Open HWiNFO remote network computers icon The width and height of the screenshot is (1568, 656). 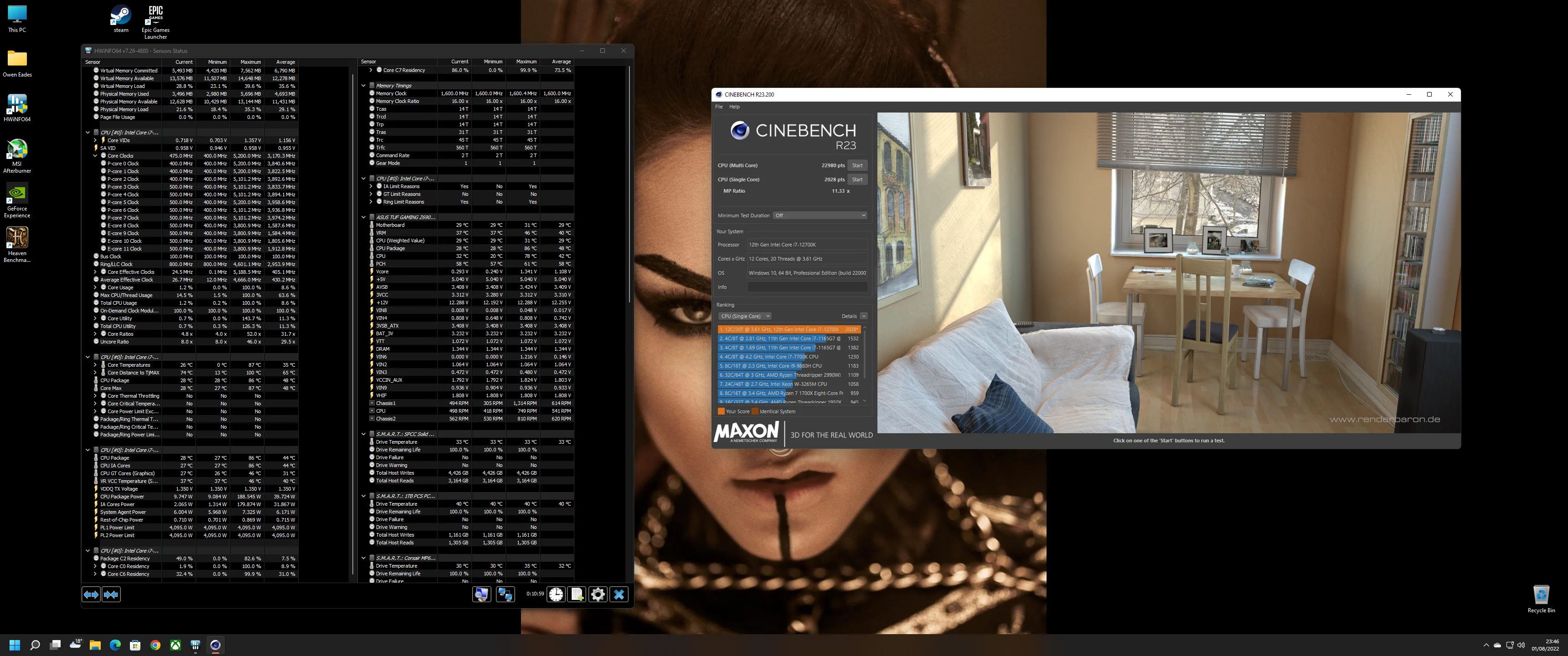coord(505,594)
